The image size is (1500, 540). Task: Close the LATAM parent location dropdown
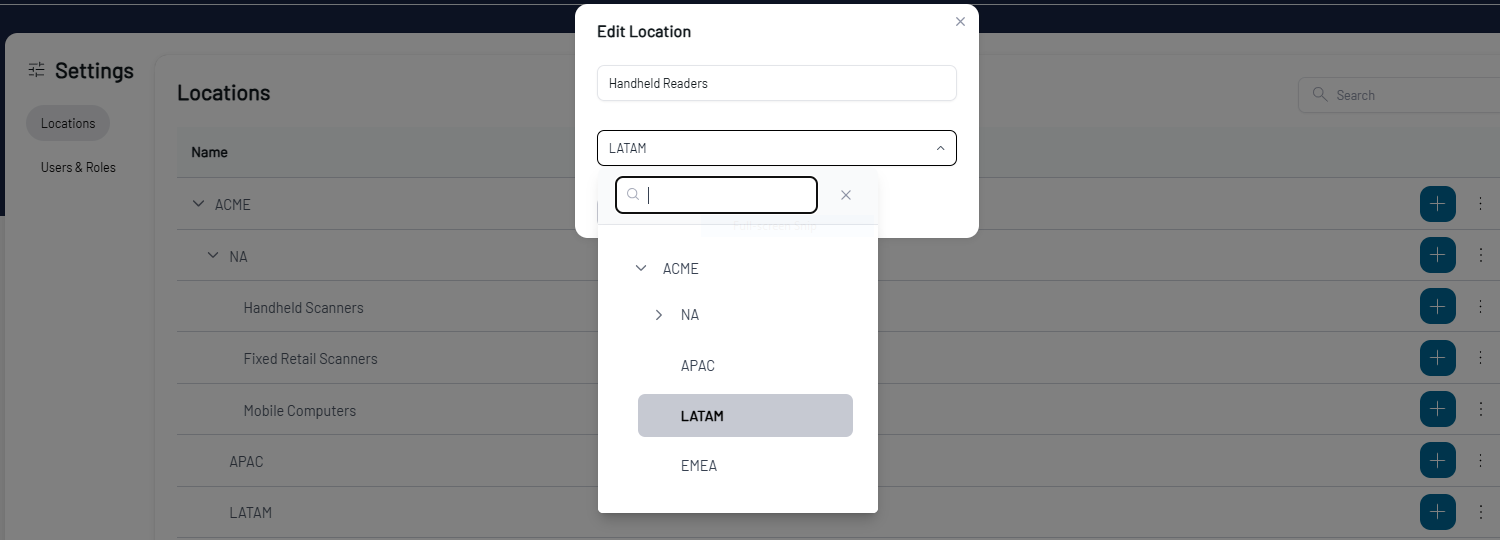[x=939, y=148]
